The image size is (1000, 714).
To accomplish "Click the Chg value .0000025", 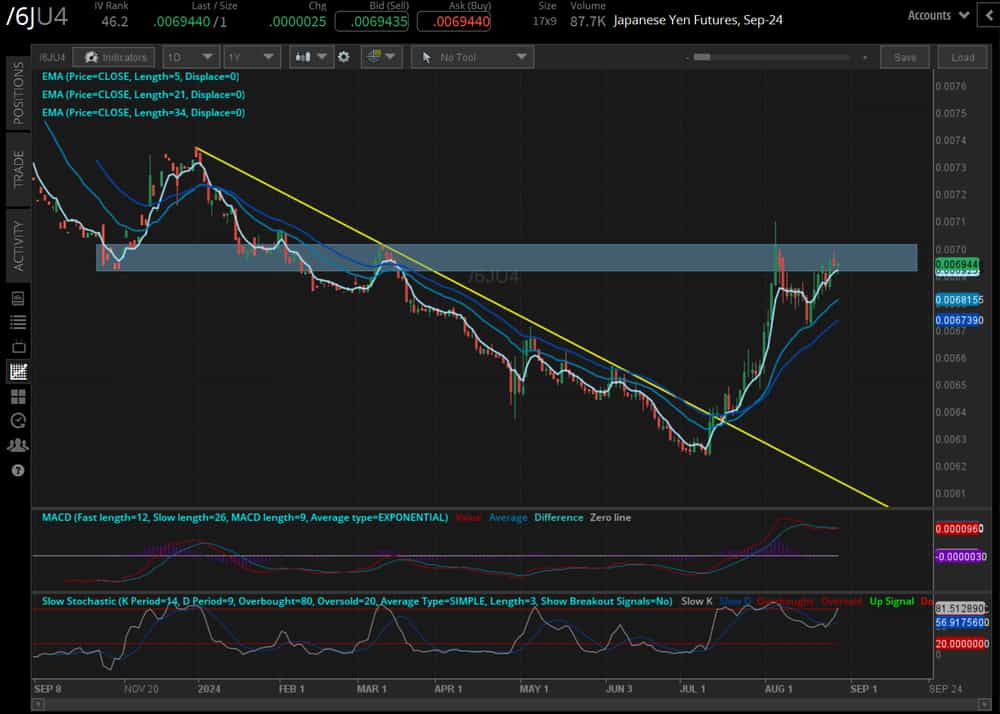I will tap(298, 22).
